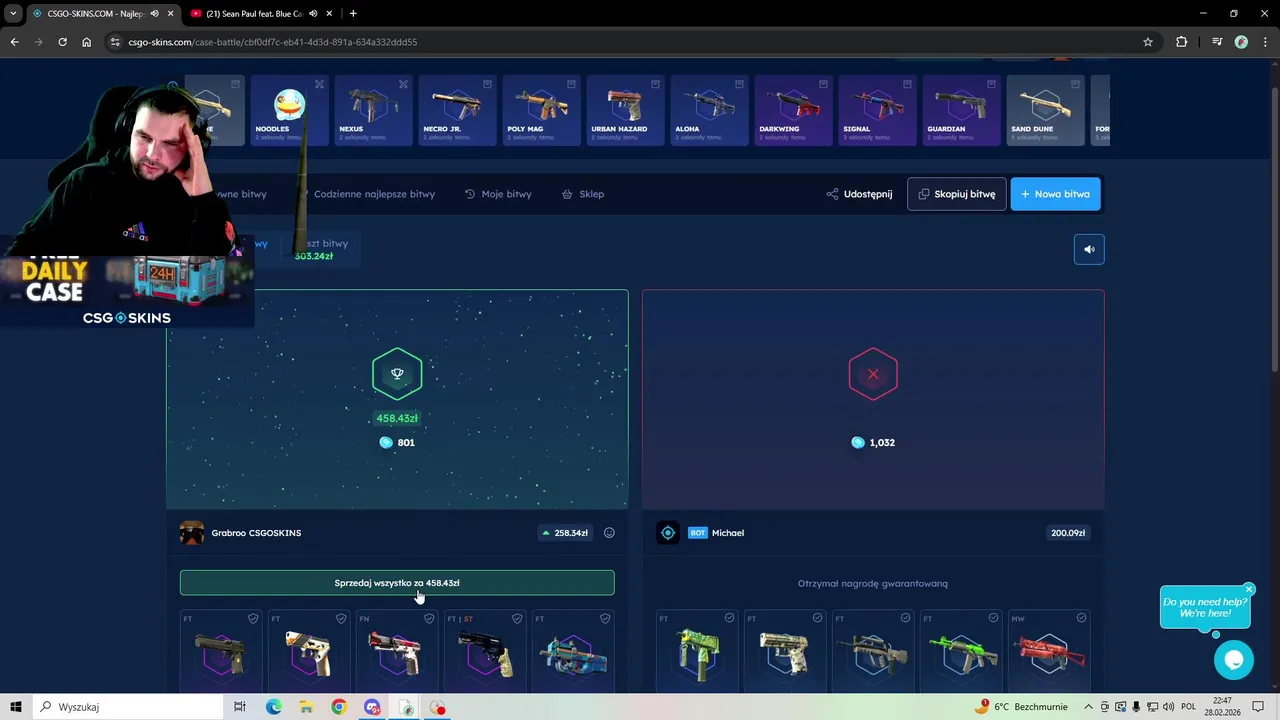
Task: Open the ALOHA case card
Action: pos(708,110)
